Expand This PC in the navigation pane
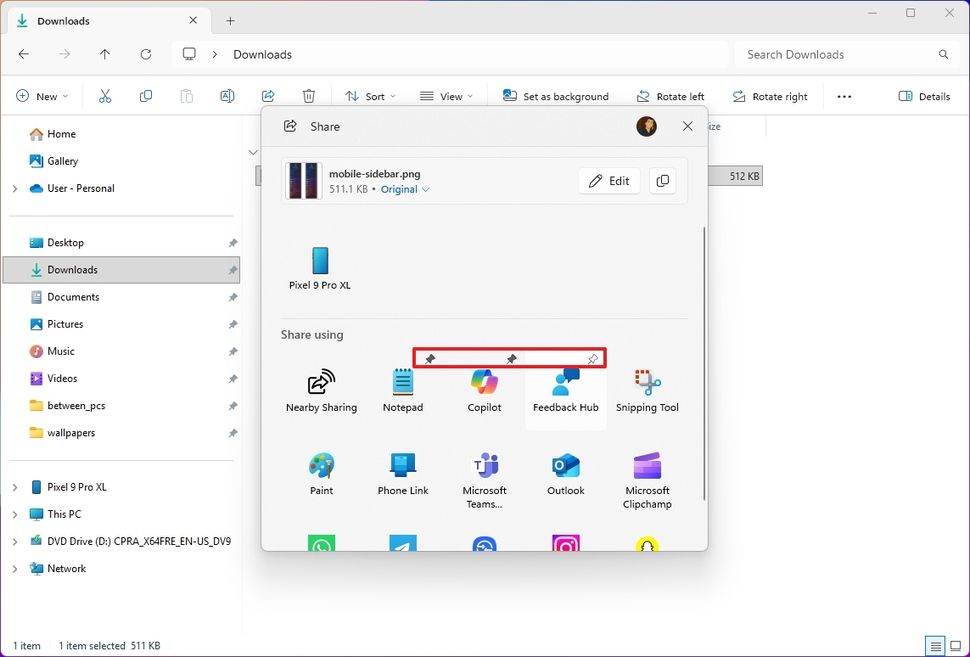 coord(15,514)
